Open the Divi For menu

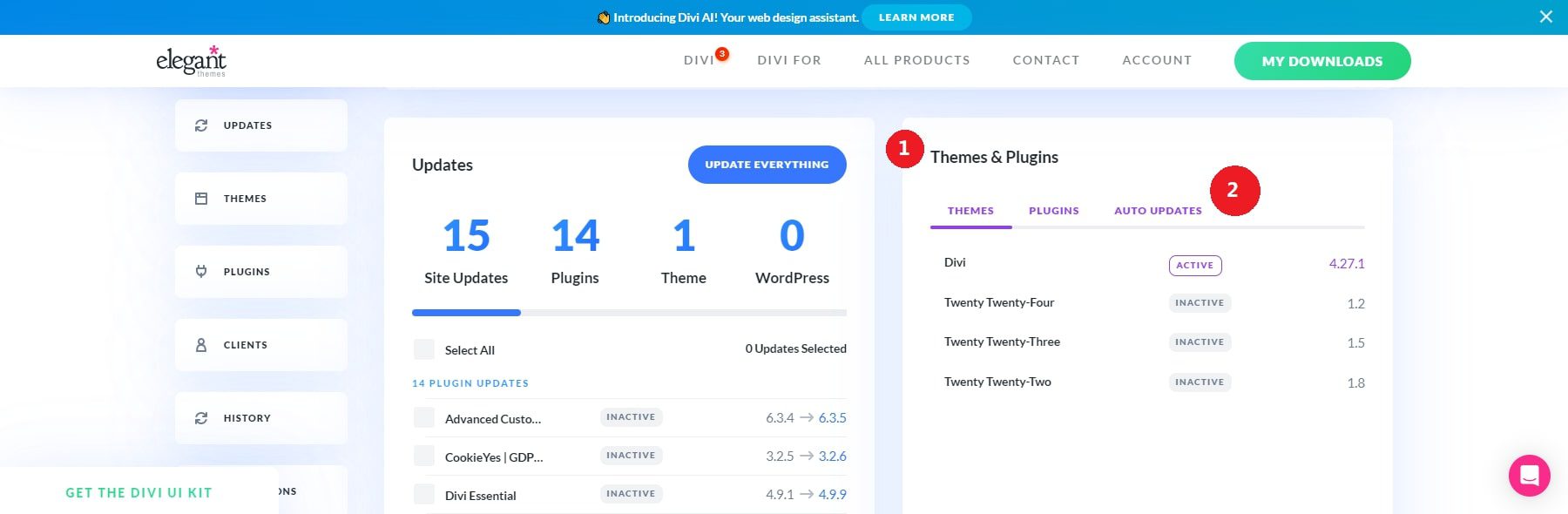(789, 60)
